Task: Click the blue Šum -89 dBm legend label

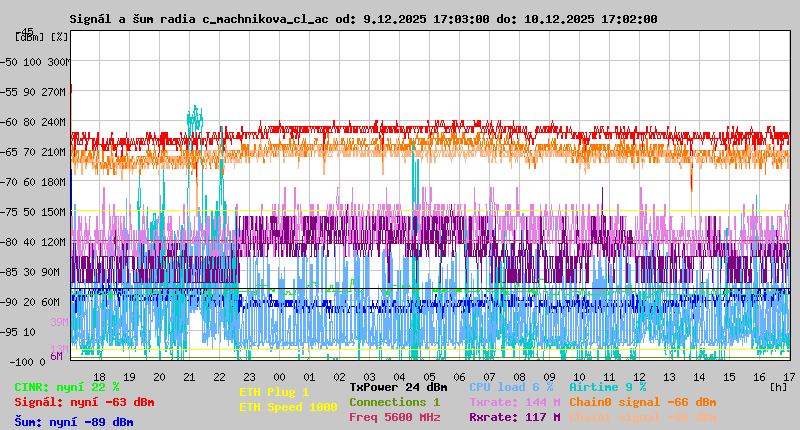Action: 74,422
